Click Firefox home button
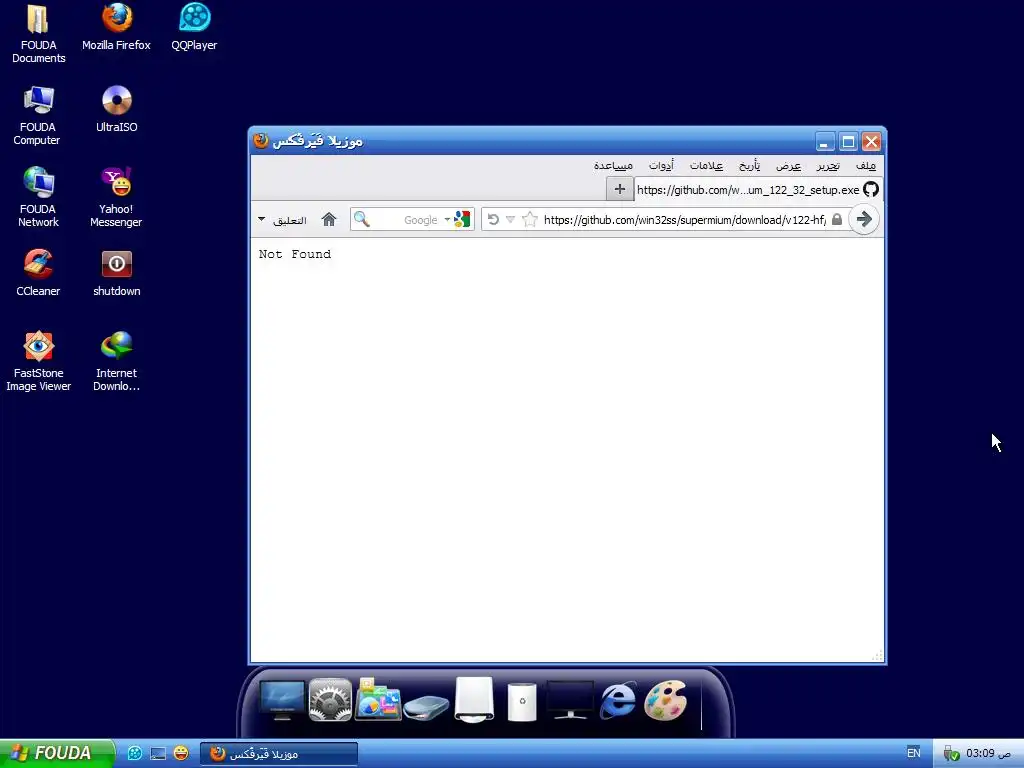This screenshot has width=1024, height=768. click(x=328, y=219)
